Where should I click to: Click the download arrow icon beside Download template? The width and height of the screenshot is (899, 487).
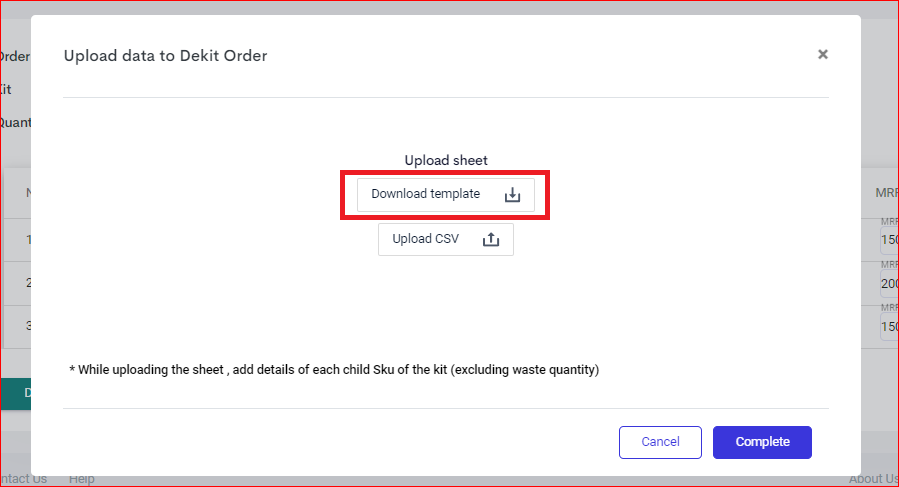(x=512, y=195)
